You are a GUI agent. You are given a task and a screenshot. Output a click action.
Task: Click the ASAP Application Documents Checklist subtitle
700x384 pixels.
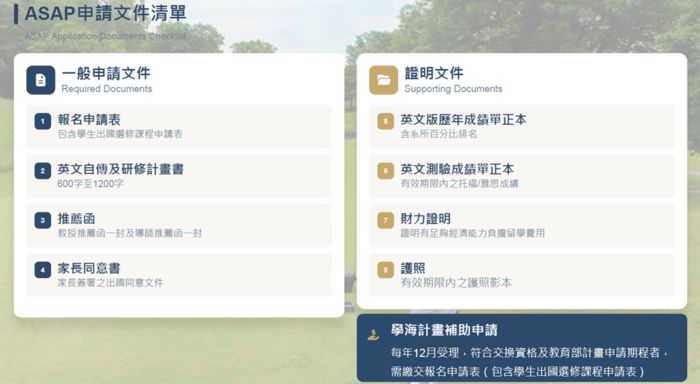(x=105, y=36)
